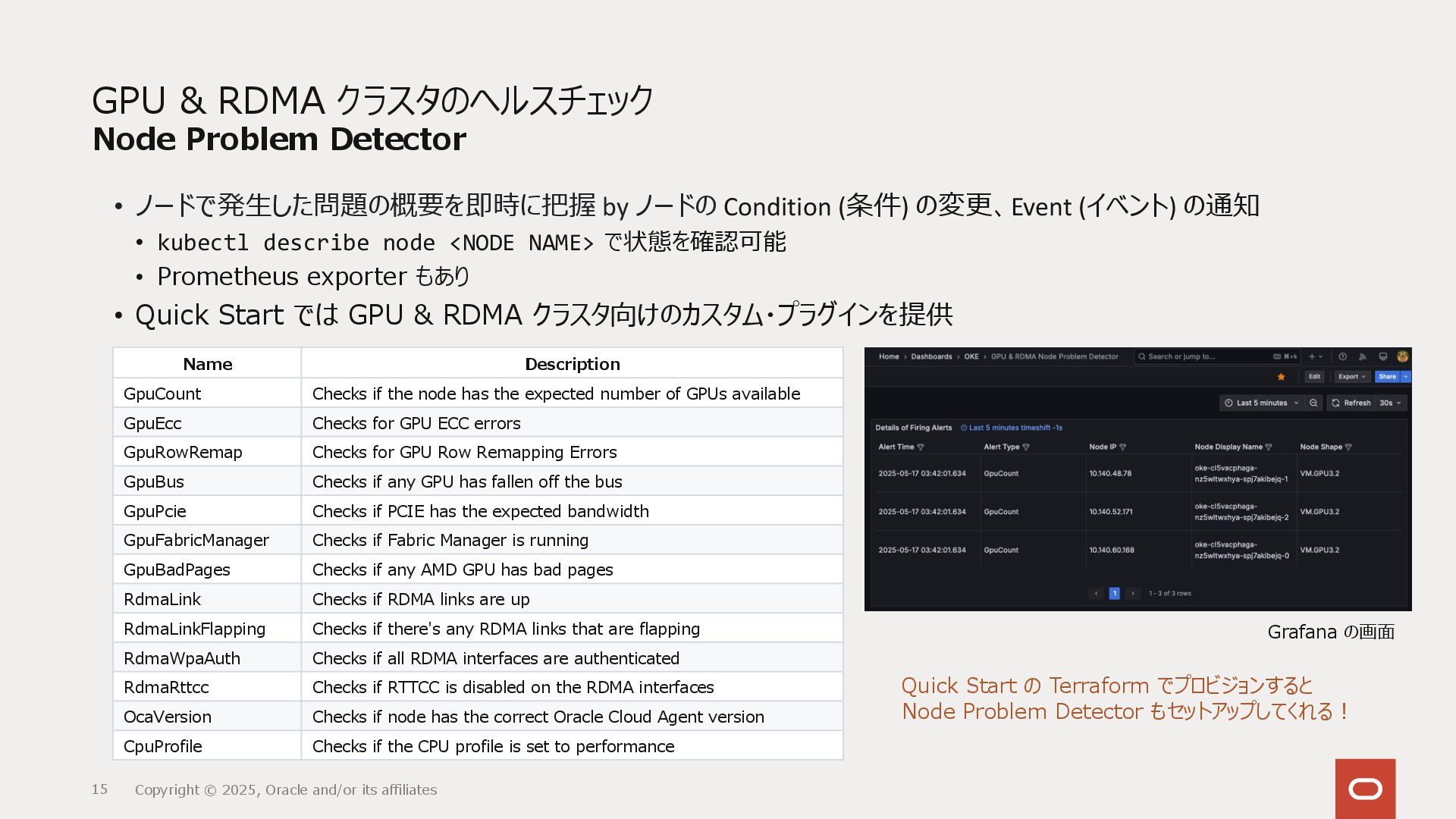
Task: Go to the Home breadcrumb
Action: 888,356
